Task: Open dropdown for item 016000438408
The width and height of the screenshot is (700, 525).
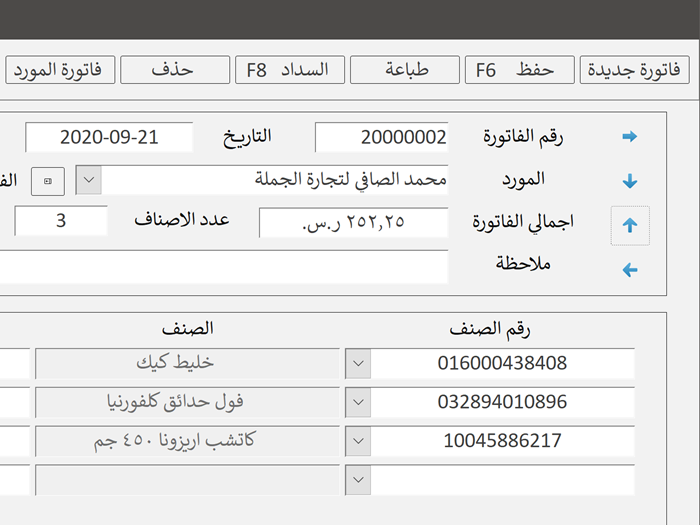Action: click(x=358, y=364)
